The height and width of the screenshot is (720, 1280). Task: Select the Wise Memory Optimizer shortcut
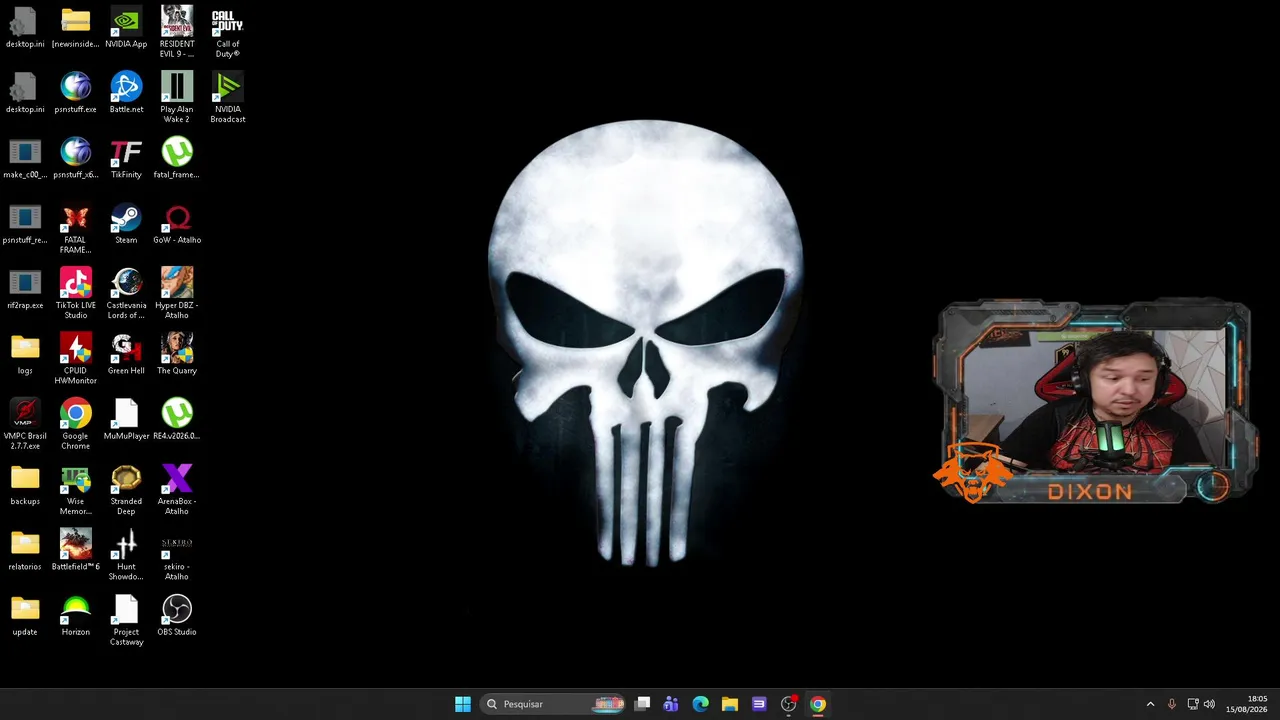[75, 489]
